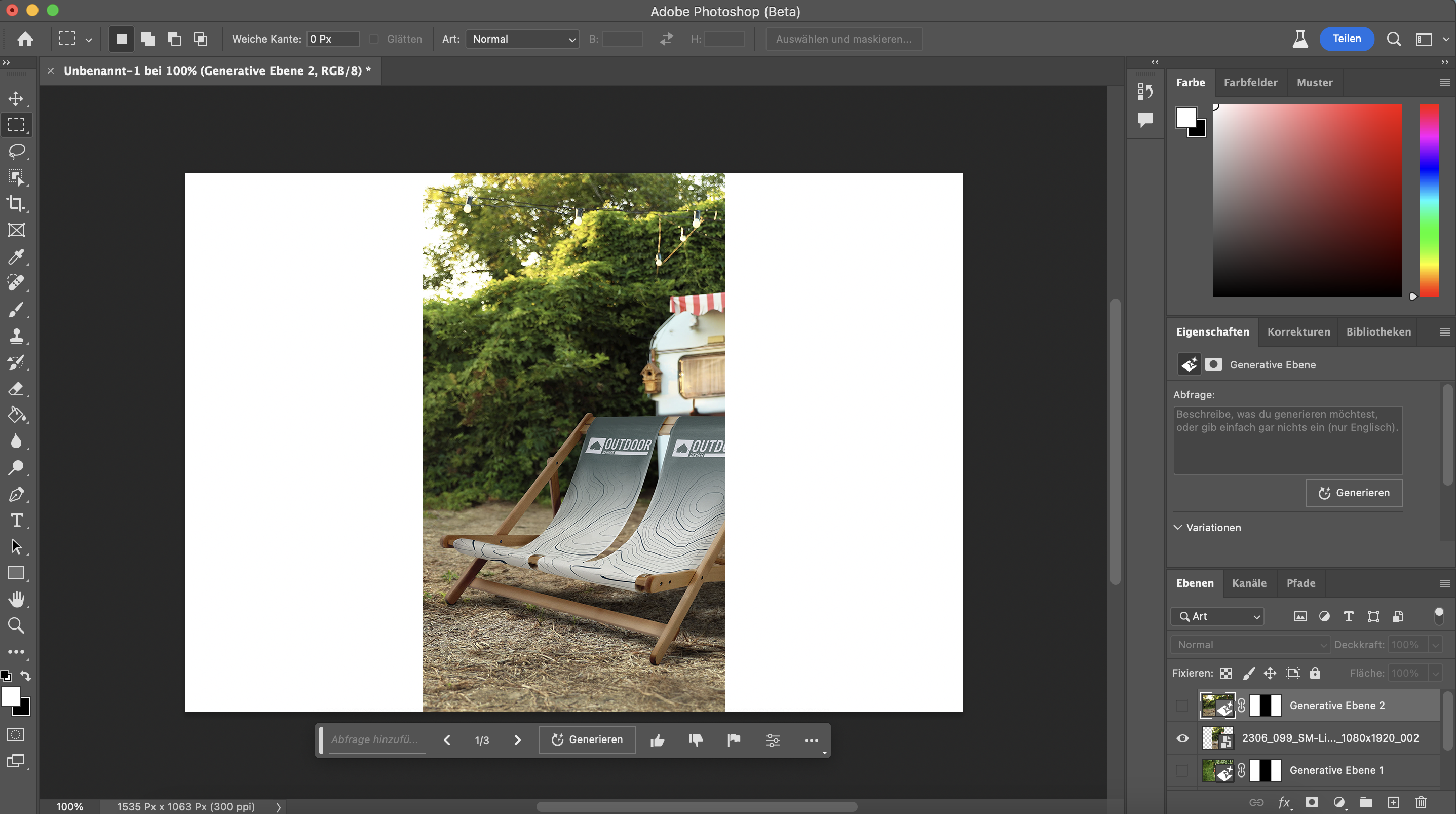
Task: Select the Clone Stamp tool
Action: coord(16,336)
